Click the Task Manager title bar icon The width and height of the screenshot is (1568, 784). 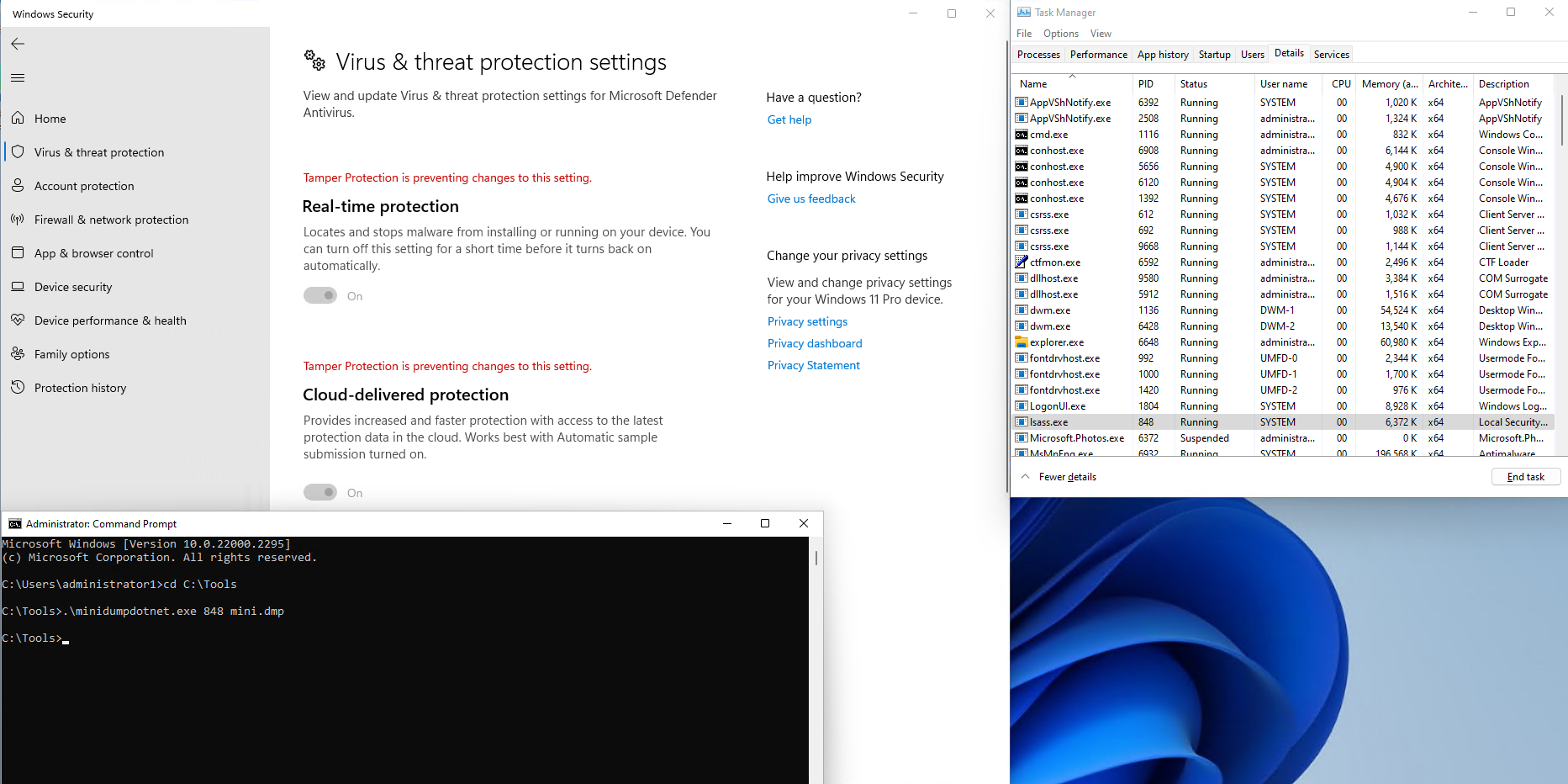[x=1024, y=12]
